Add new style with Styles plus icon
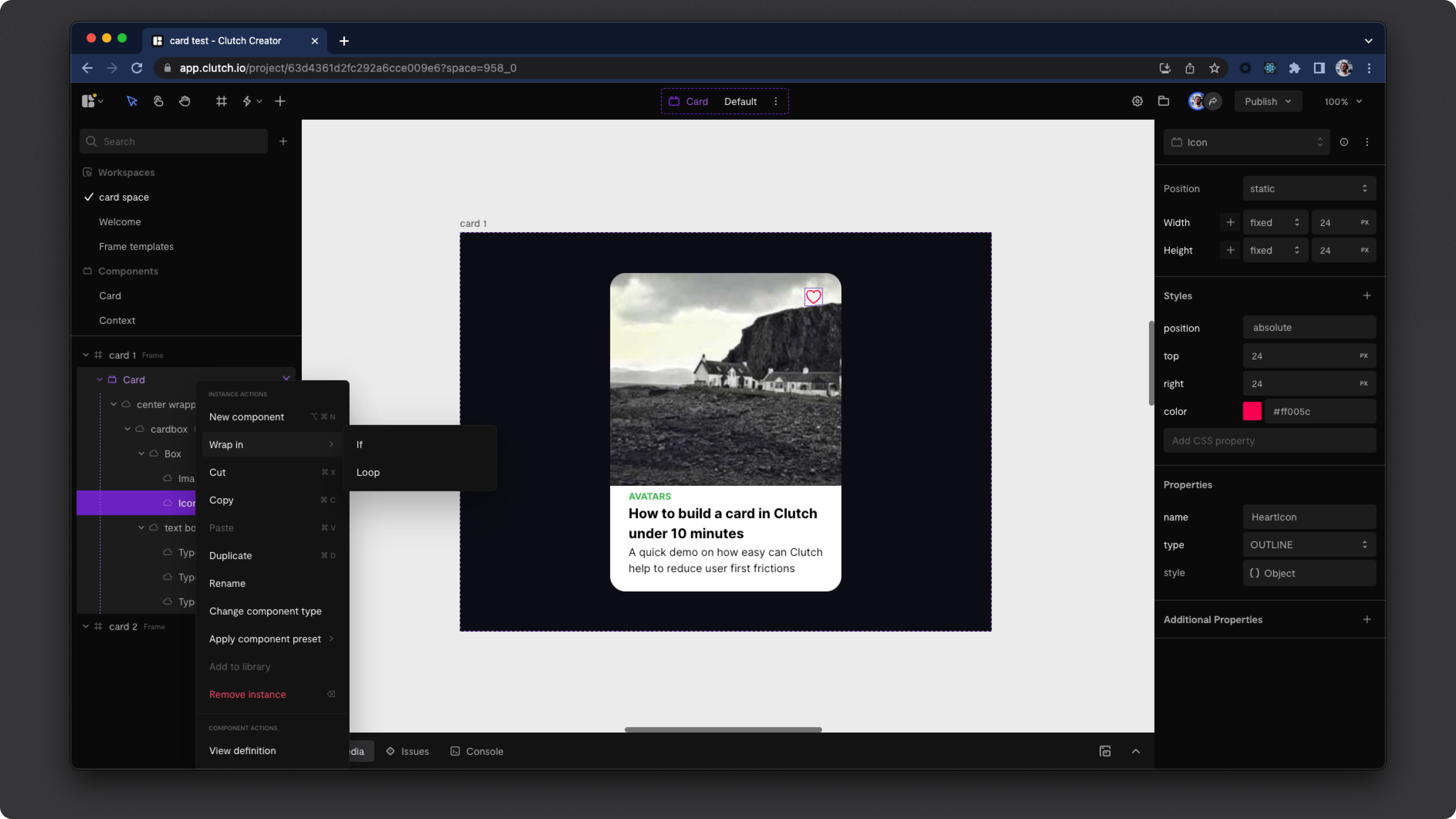Screen dimensions: 1456x819 tap(1367, 296)
